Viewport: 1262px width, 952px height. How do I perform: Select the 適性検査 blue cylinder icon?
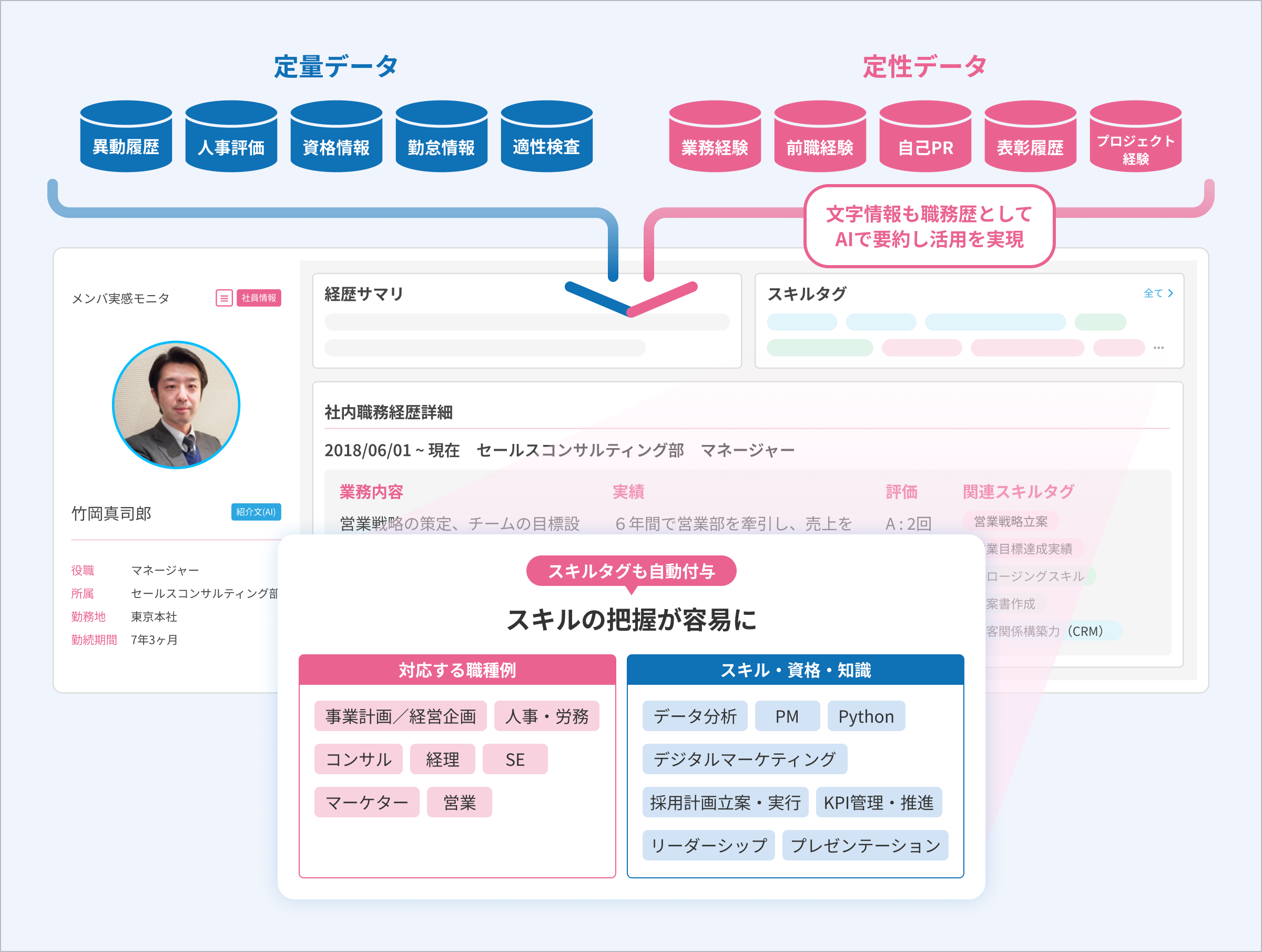tap(546, 137)
